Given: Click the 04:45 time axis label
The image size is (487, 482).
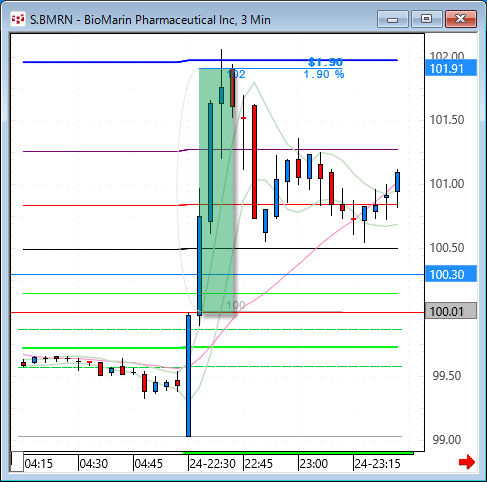Looking at the screenshot, I should pyautogui.click(x=149, y=464).
